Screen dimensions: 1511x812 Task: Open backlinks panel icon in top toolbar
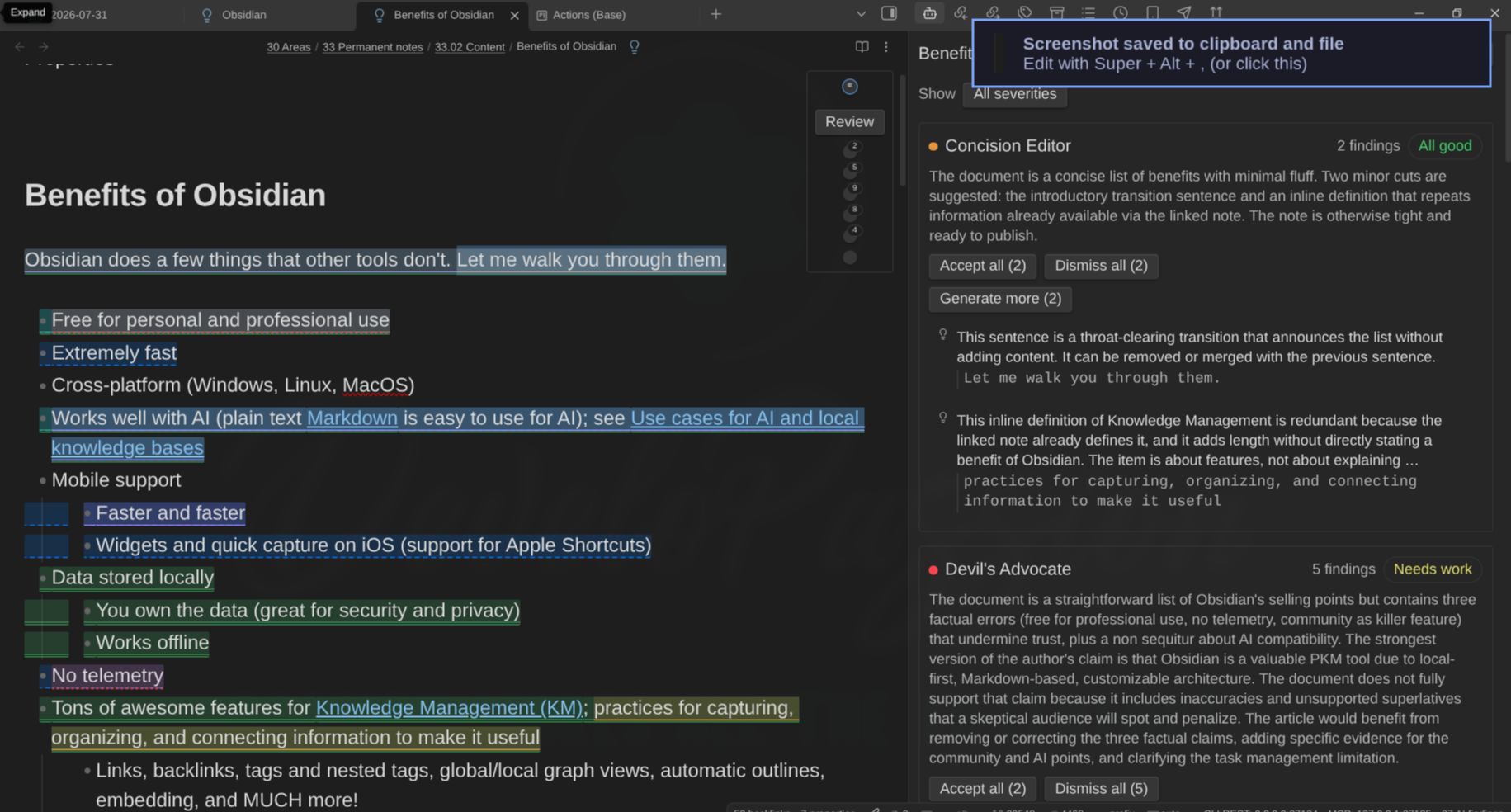(x=961, y=13)
